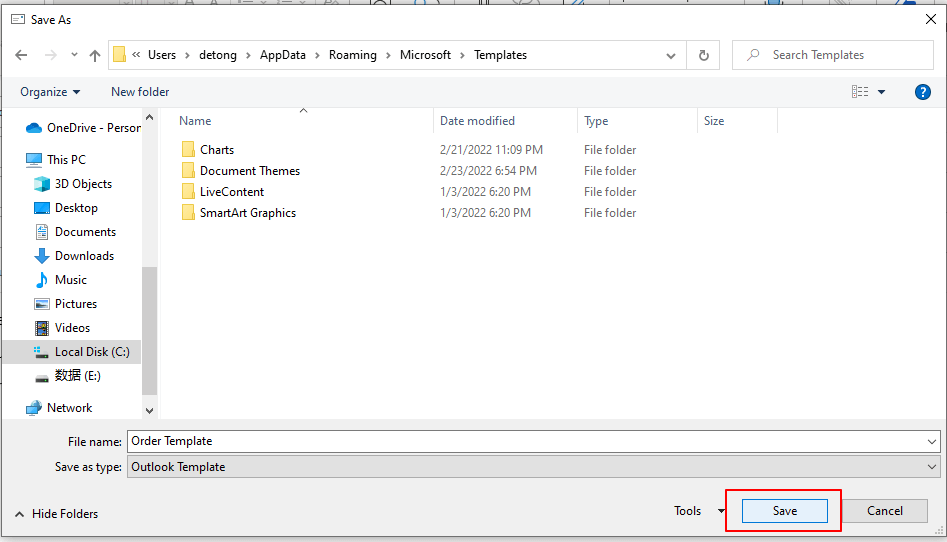Click detong in the address breadcrumb
Image resolution: width=947 pixels, height=542 pixels.
[x=218, y=55]
